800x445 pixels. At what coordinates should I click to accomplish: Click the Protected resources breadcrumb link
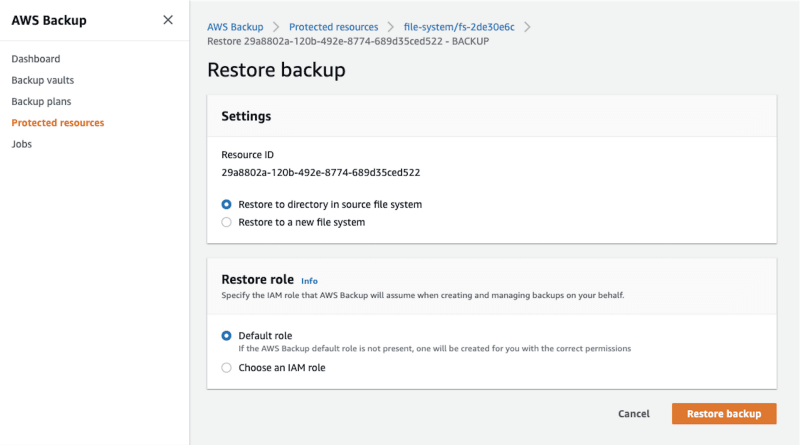[x=334, y=27]
